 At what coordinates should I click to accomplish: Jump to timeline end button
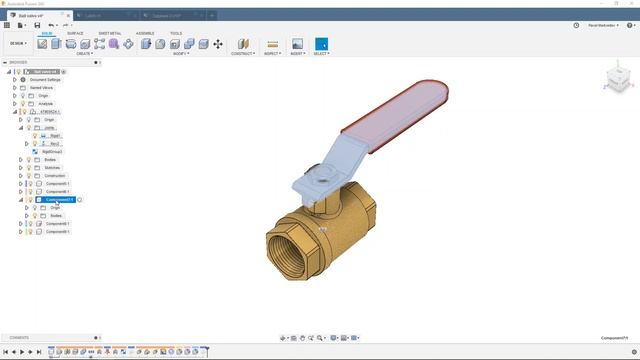click(39, 352)
